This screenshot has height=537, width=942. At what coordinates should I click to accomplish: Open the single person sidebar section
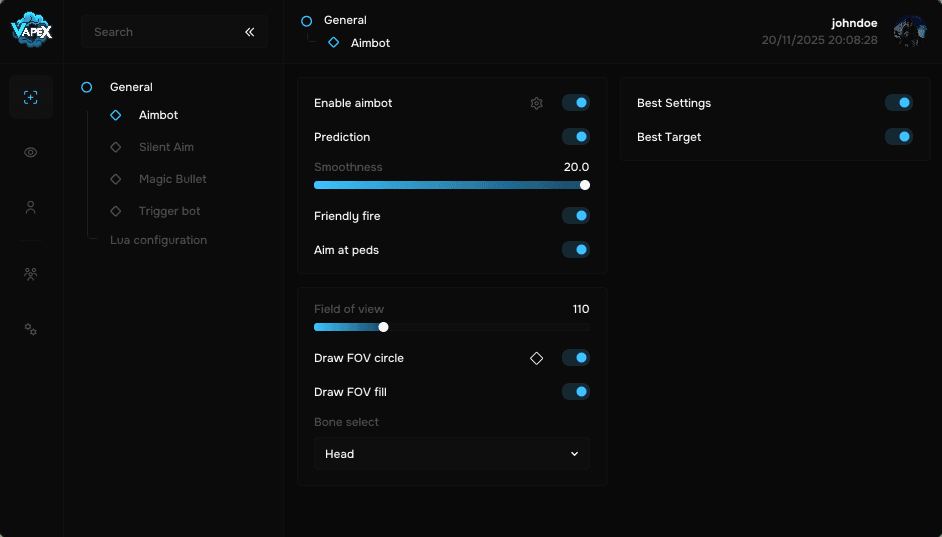coord(31,208)
